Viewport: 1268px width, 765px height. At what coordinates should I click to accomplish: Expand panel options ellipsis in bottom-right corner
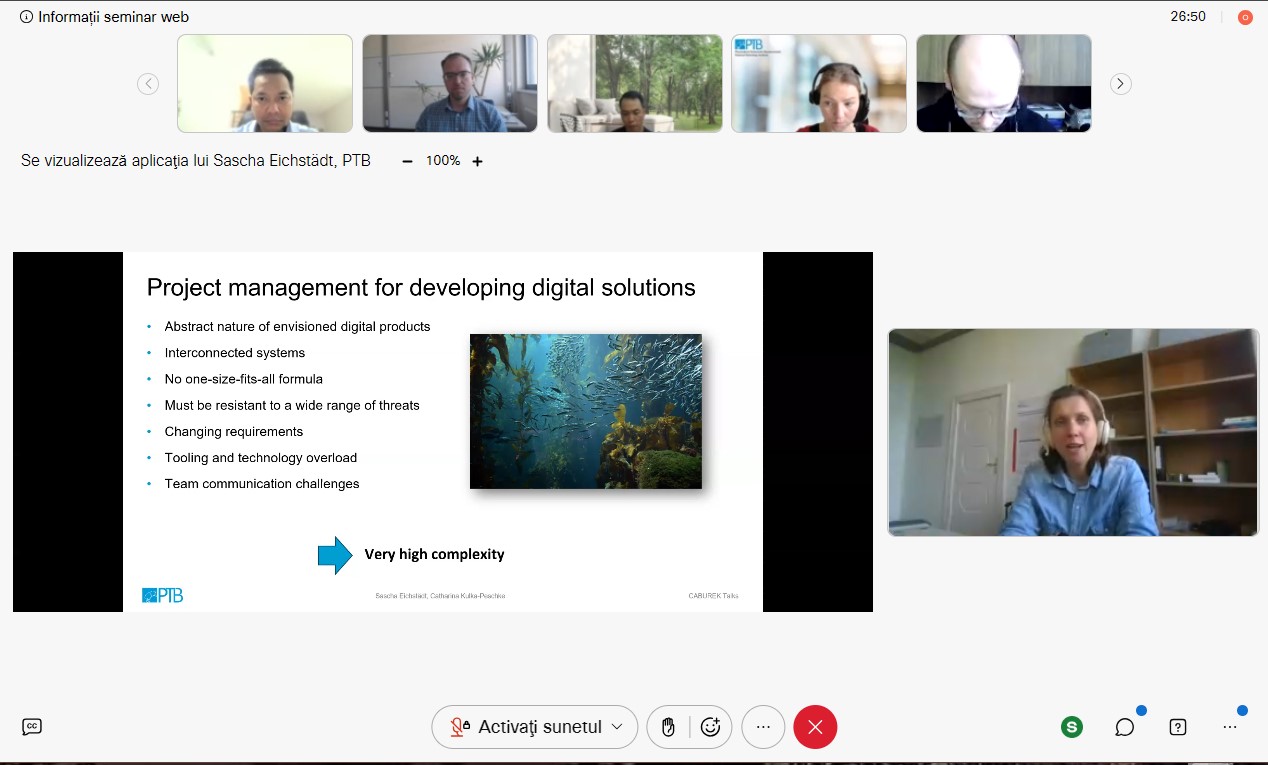pyautogui.click(x=1230, y=727)
